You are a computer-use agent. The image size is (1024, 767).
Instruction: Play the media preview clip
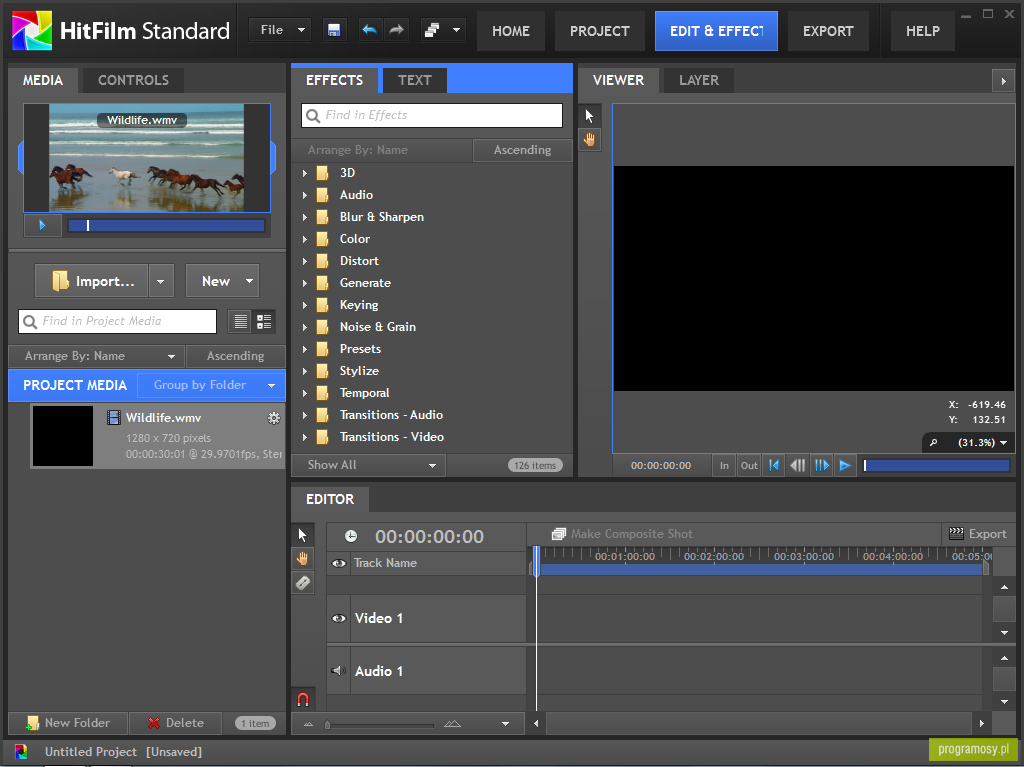(x=42, y=225)
